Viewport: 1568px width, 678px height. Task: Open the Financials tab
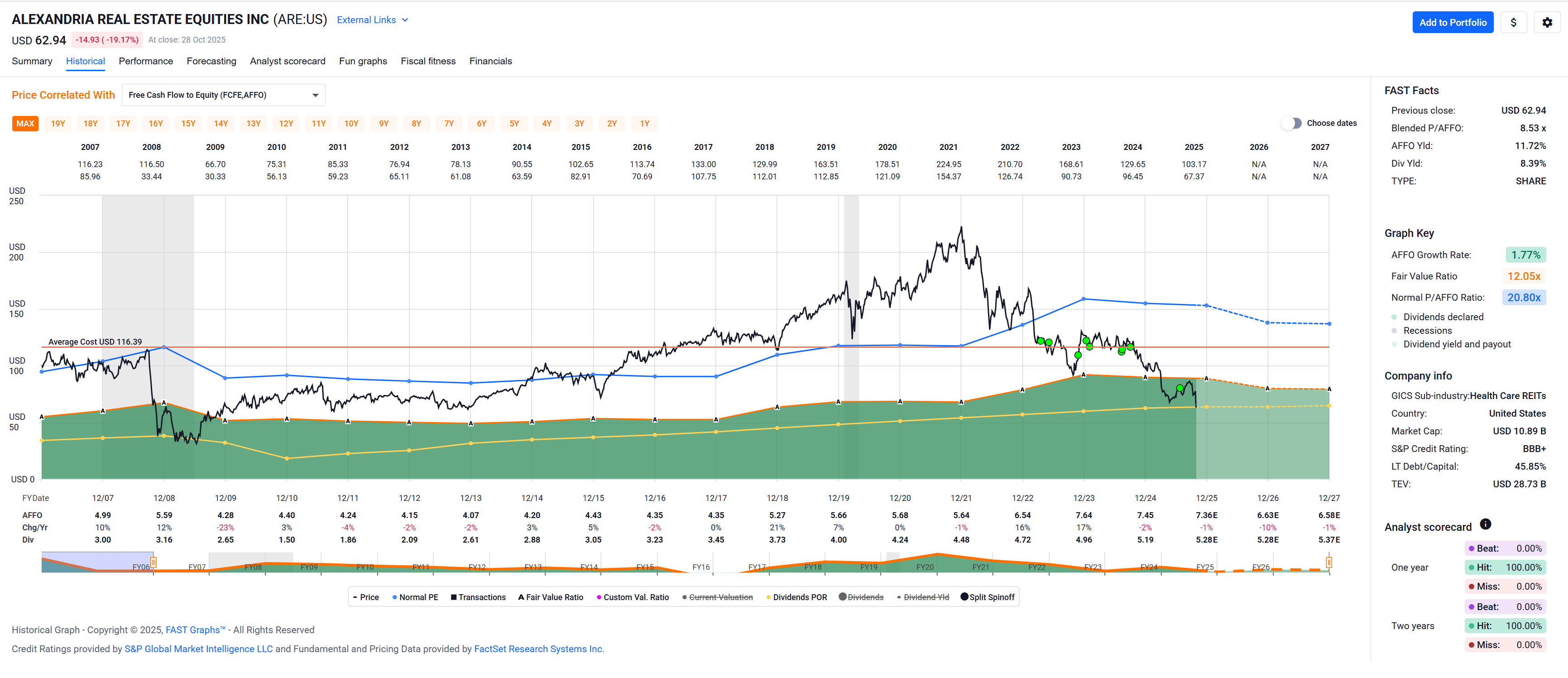coord(490,61)
